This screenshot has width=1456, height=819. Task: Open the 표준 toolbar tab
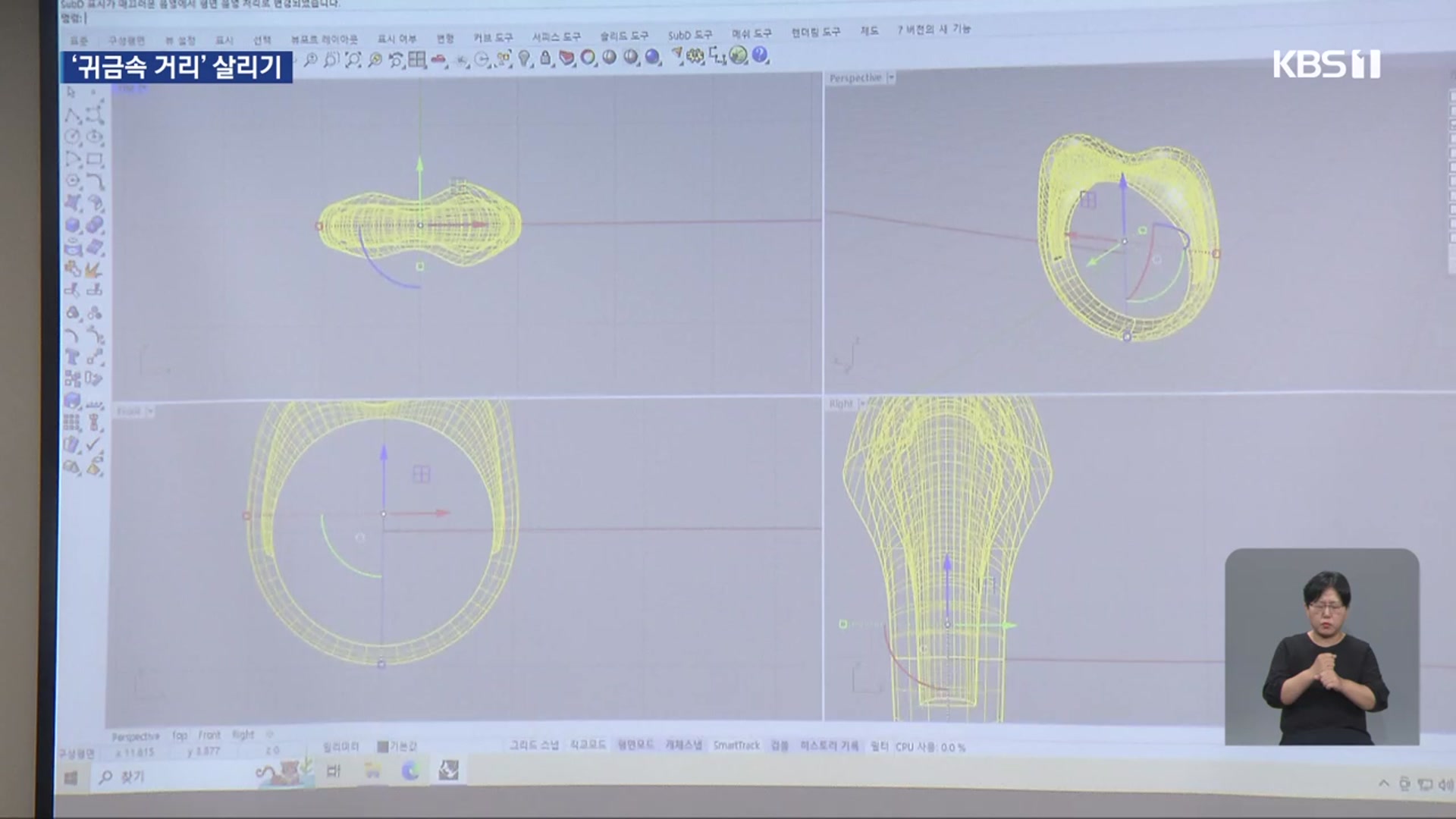tap(79, 41)
